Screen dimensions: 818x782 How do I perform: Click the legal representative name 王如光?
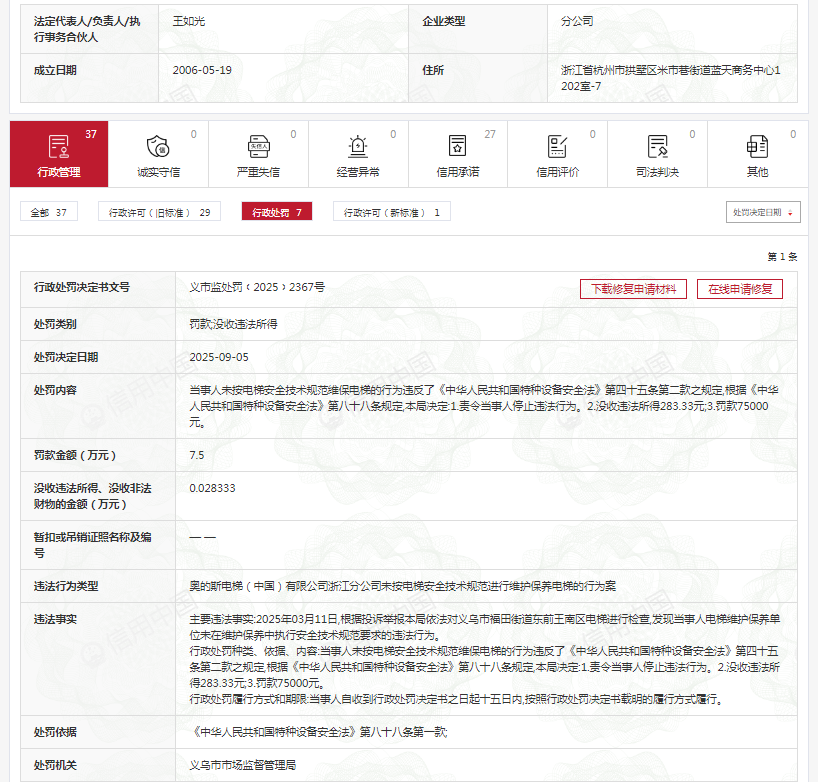pos(189,21)
